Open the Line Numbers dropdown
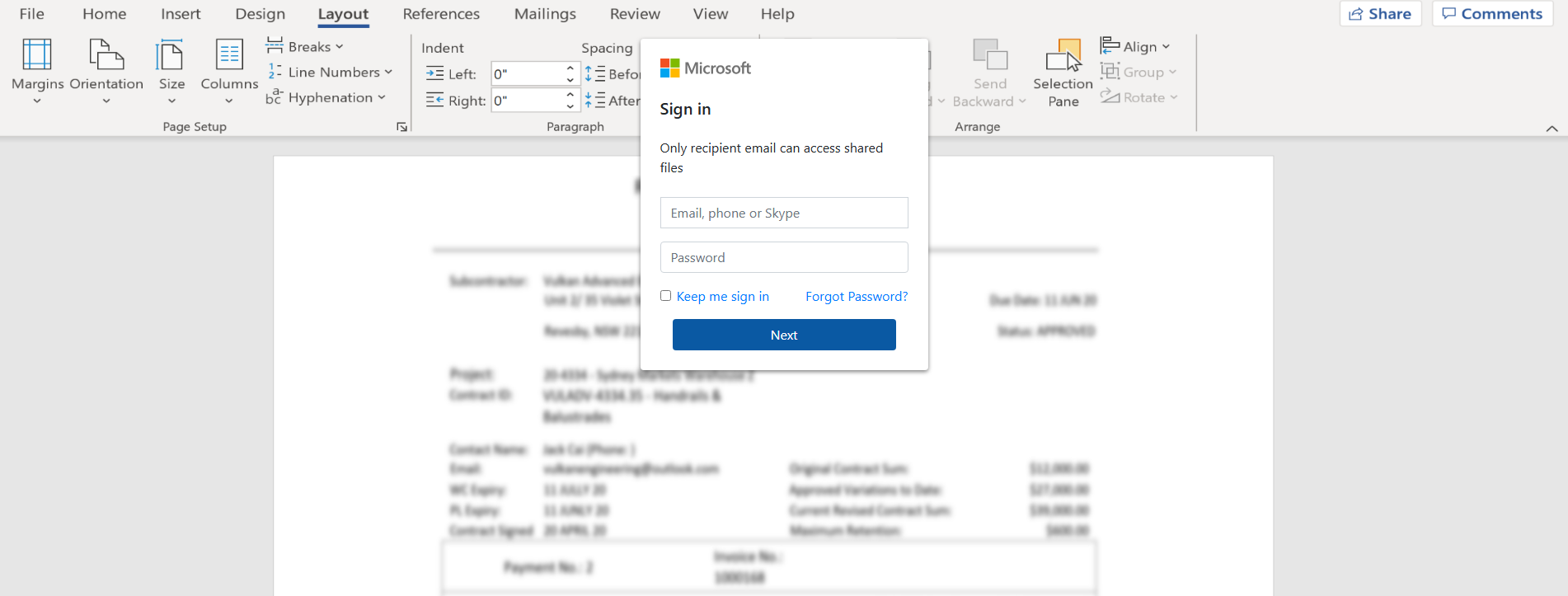 329,73
